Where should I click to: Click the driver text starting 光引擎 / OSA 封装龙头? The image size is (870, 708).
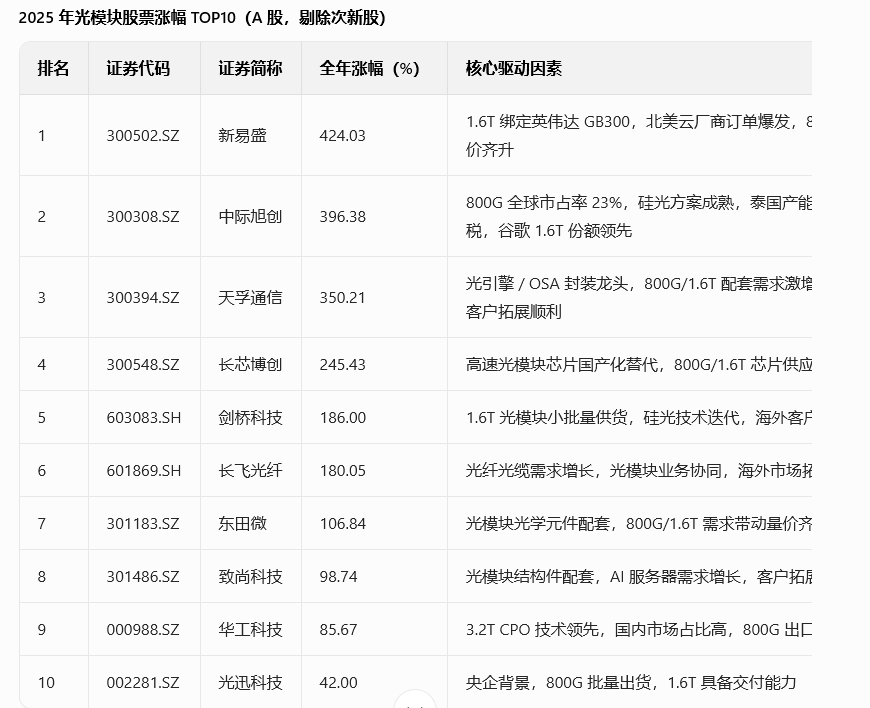click(639, 297)
